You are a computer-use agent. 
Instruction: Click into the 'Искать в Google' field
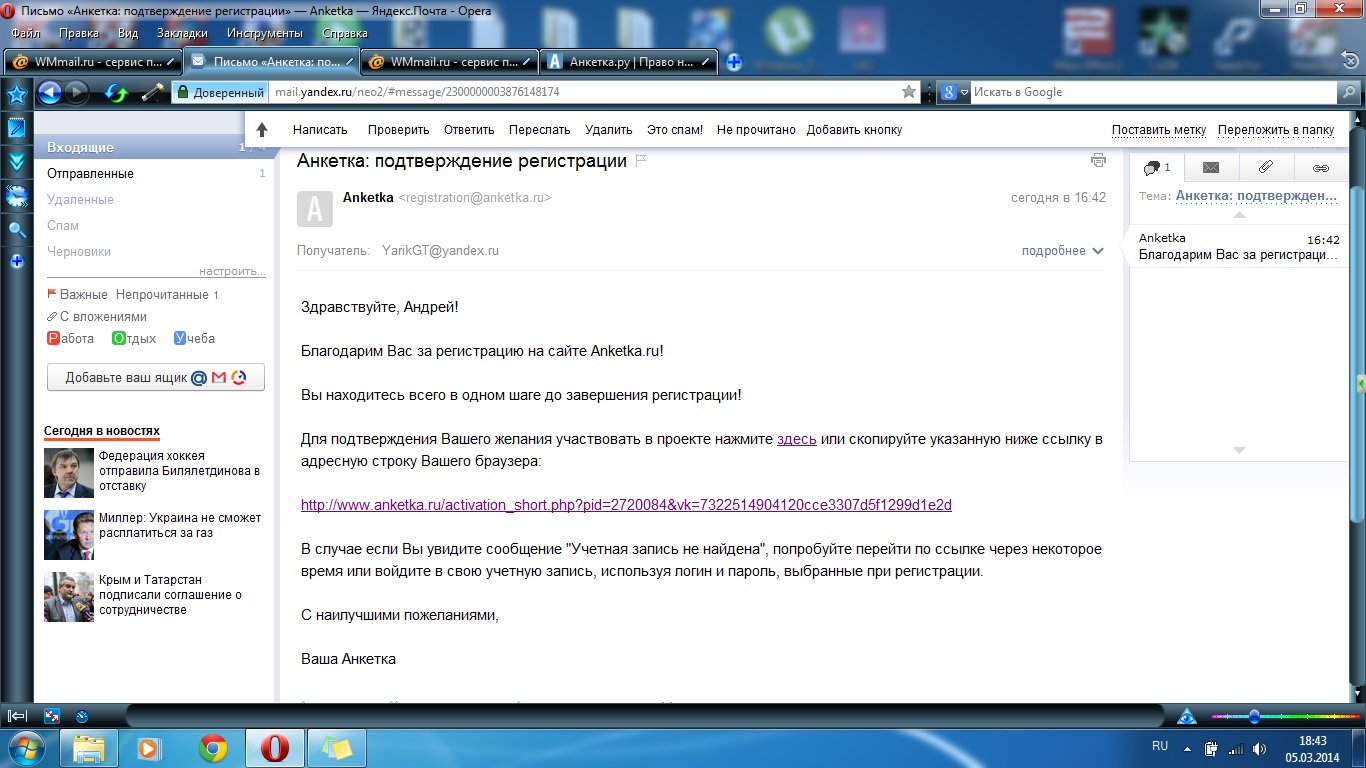click(x=1154, y=92)
